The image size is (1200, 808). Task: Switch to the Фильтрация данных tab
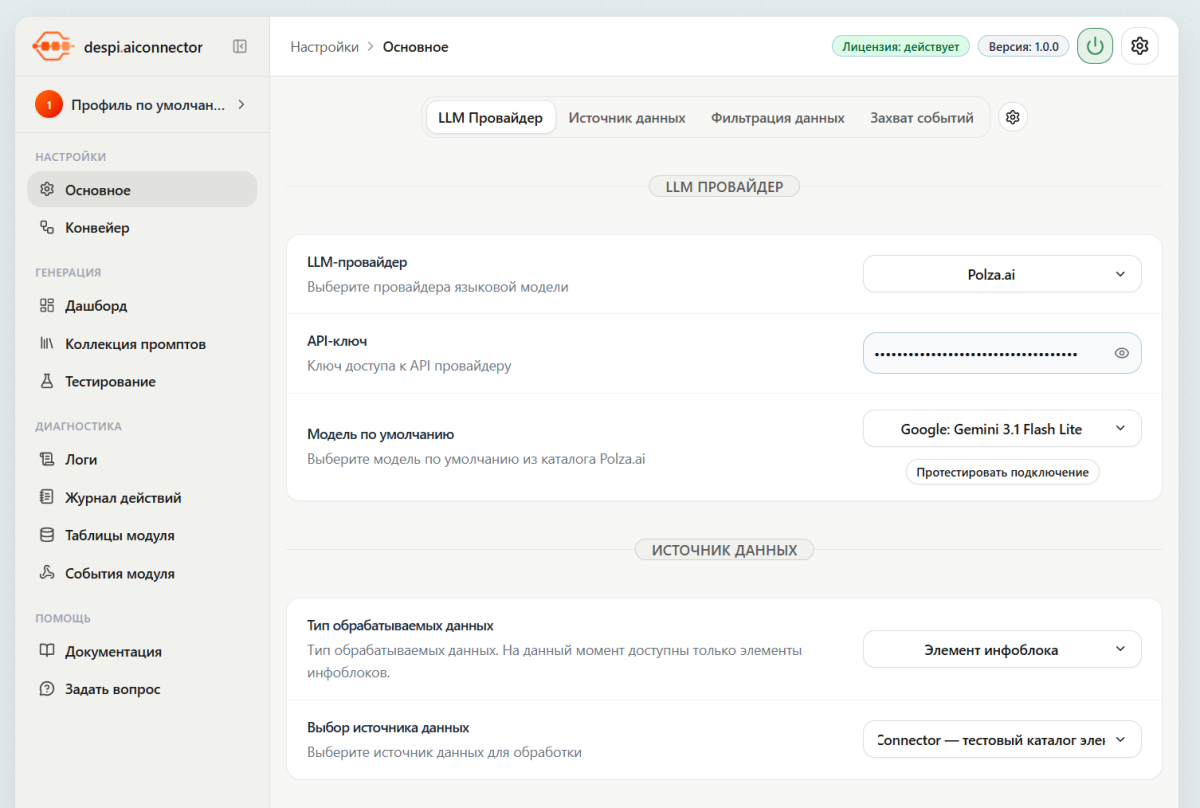(778, 118)
